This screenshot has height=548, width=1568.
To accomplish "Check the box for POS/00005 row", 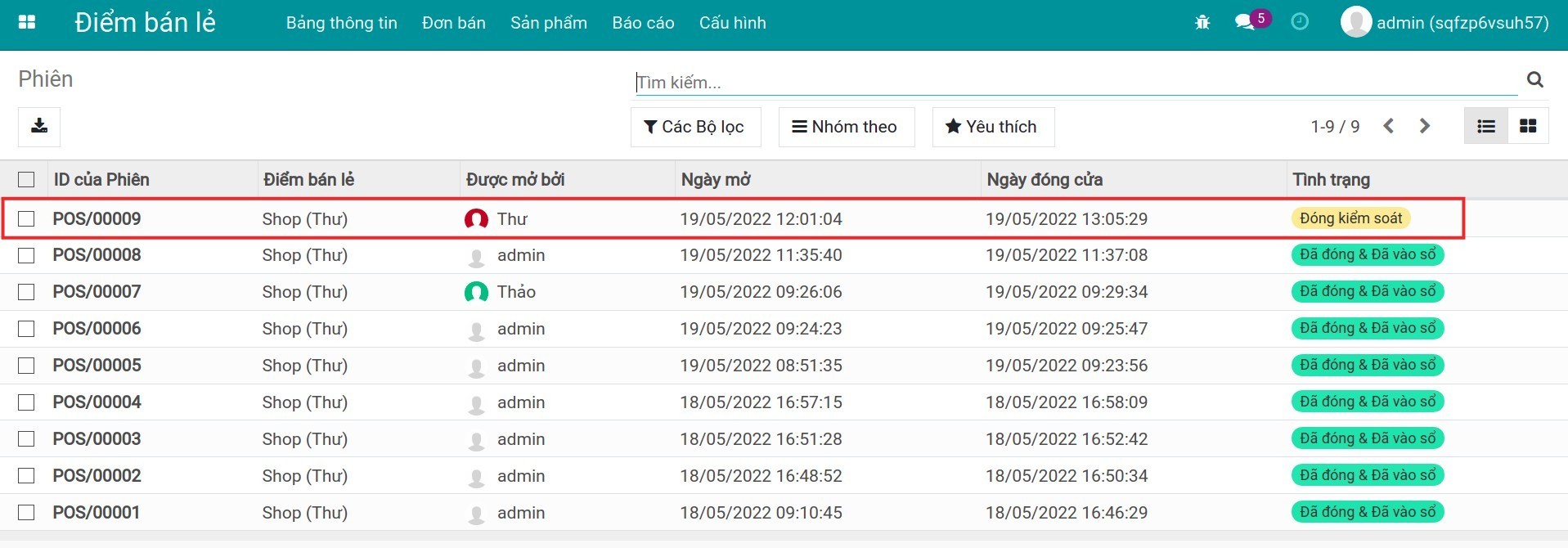I will (x=26, y=366).
